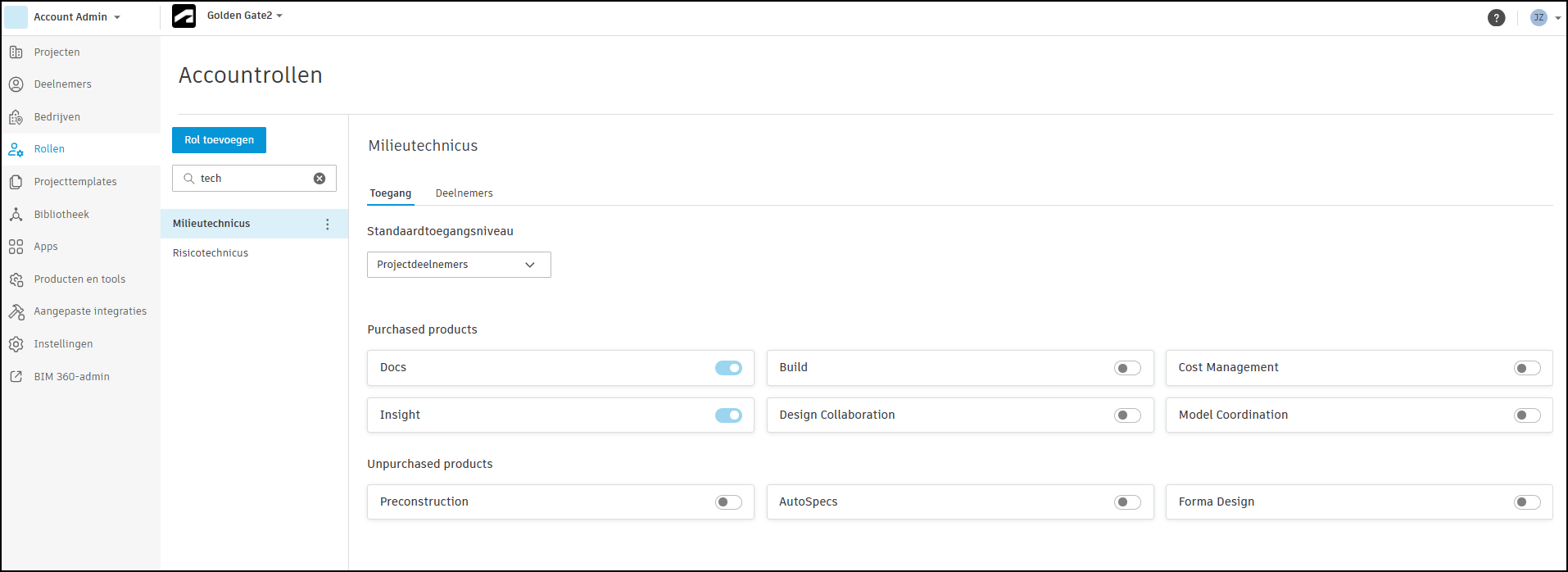Select Risicotechnicus in the role list
The image size is (1568, 572).
(211, 253)
